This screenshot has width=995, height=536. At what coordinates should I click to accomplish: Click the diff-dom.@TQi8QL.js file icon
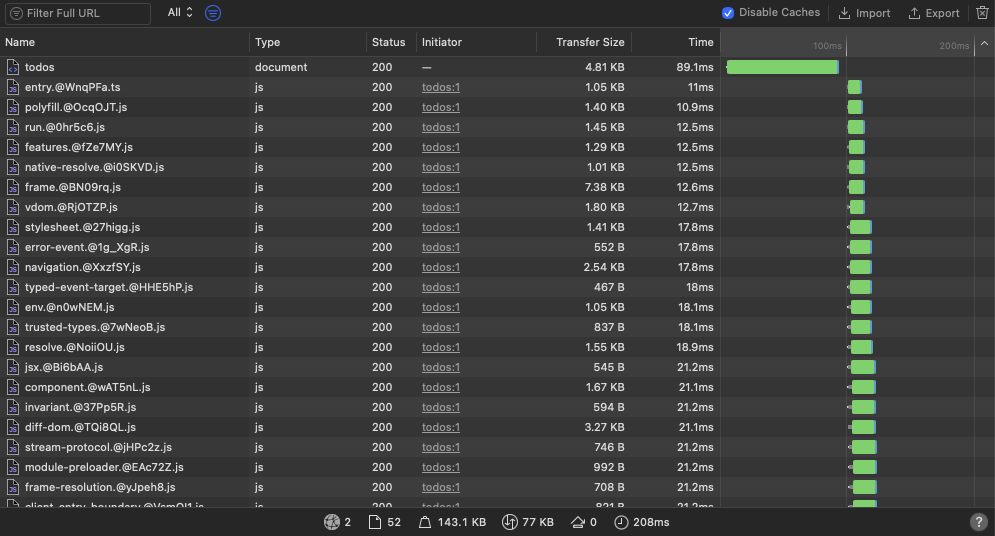pos(13,428)
